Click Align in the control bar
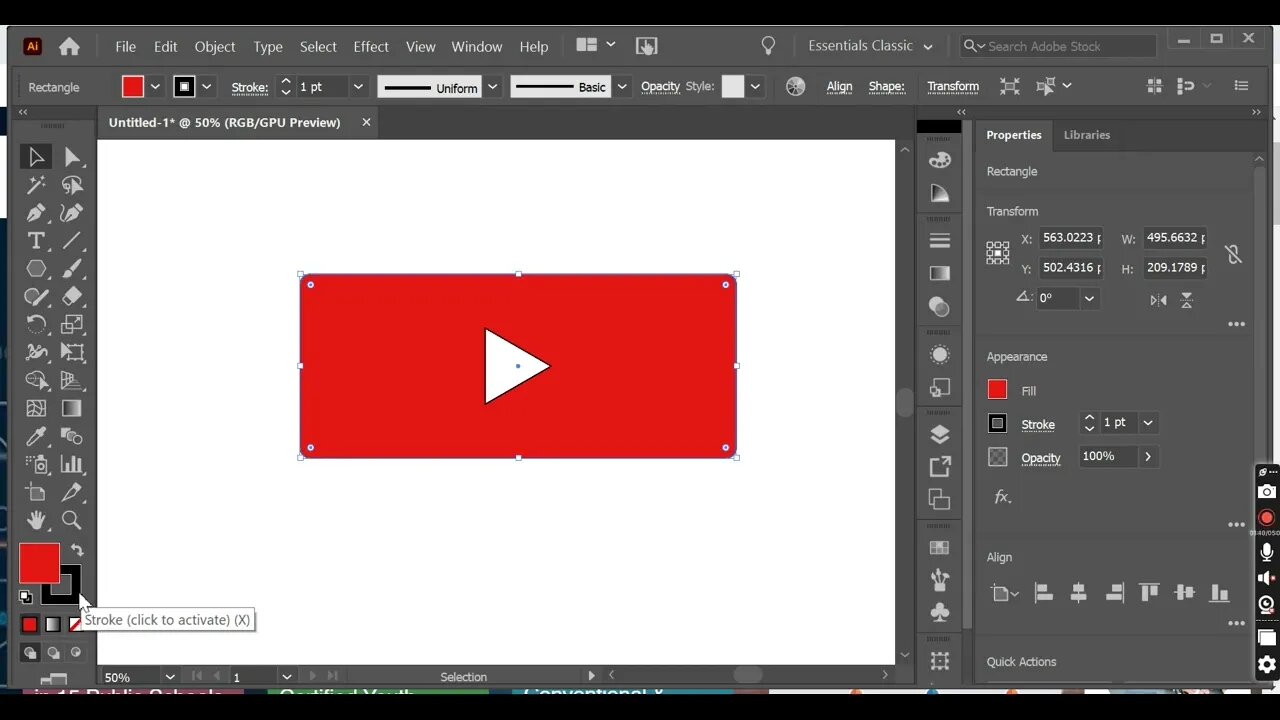1280x720 pixels. [x=840, y=87]
